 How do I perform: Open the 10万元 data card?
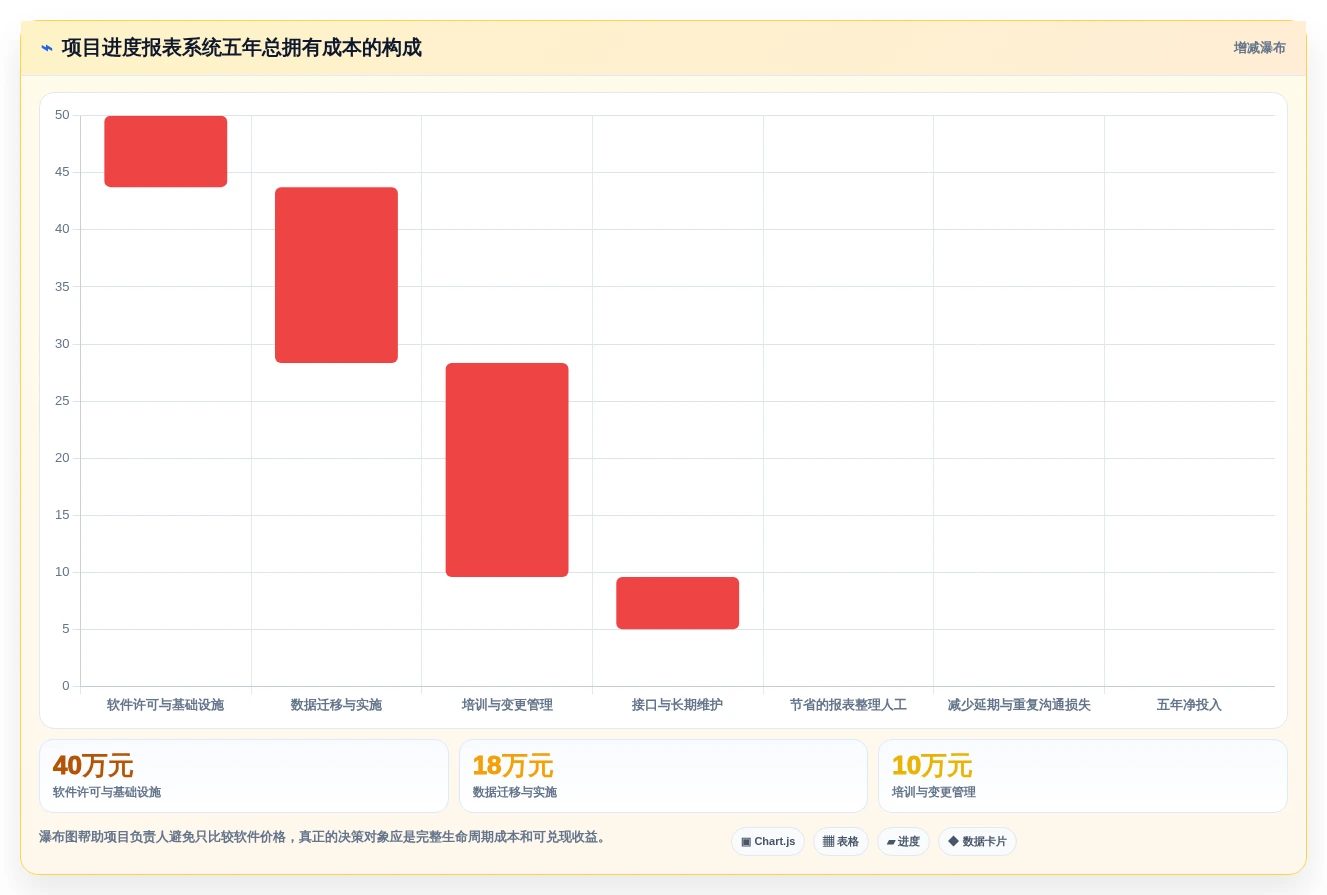pyautogui.click(x=1082, y=776)
